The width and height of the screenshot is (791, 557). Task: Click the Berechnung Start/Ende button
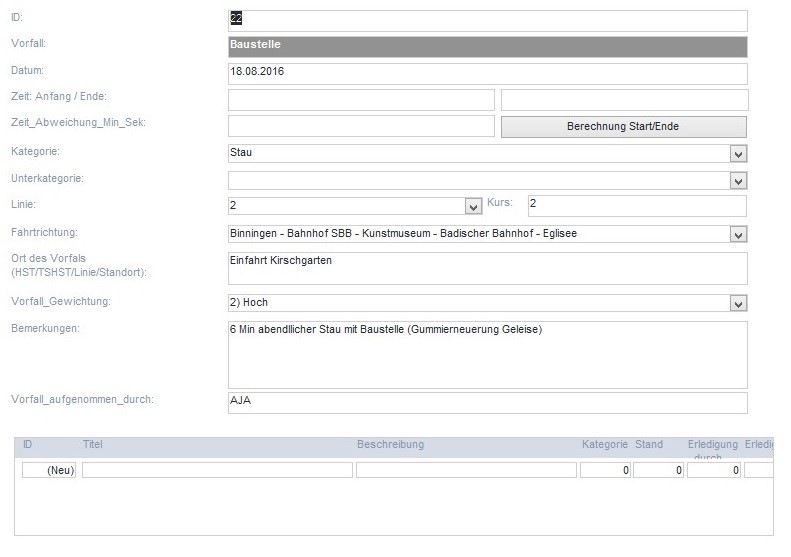coord(623,127)
